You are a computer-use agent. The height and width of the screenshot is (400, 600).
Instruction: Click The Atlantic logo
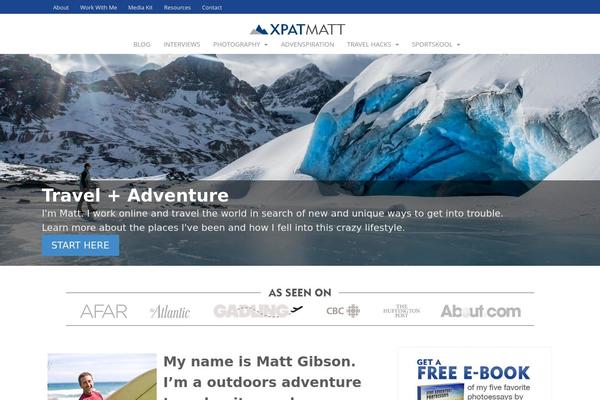170,312
